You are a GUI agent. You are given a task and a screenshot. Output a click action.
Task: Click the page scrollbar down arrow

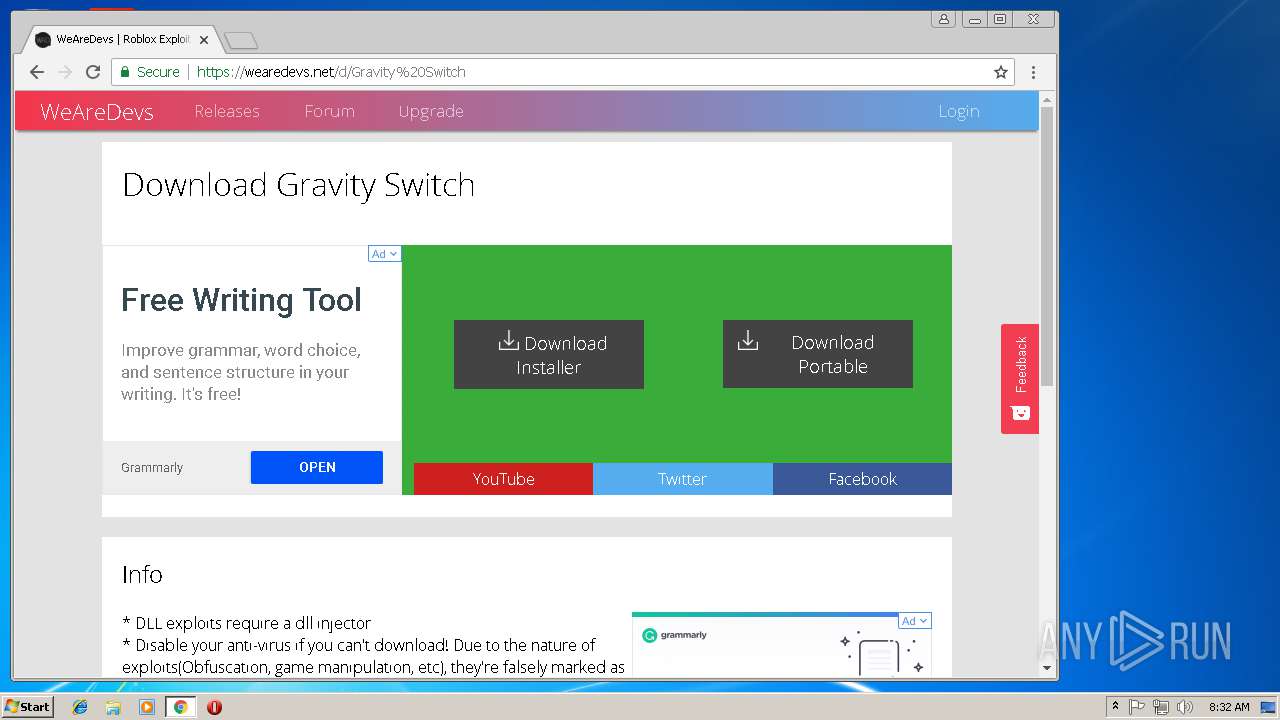pos(1047,668)
